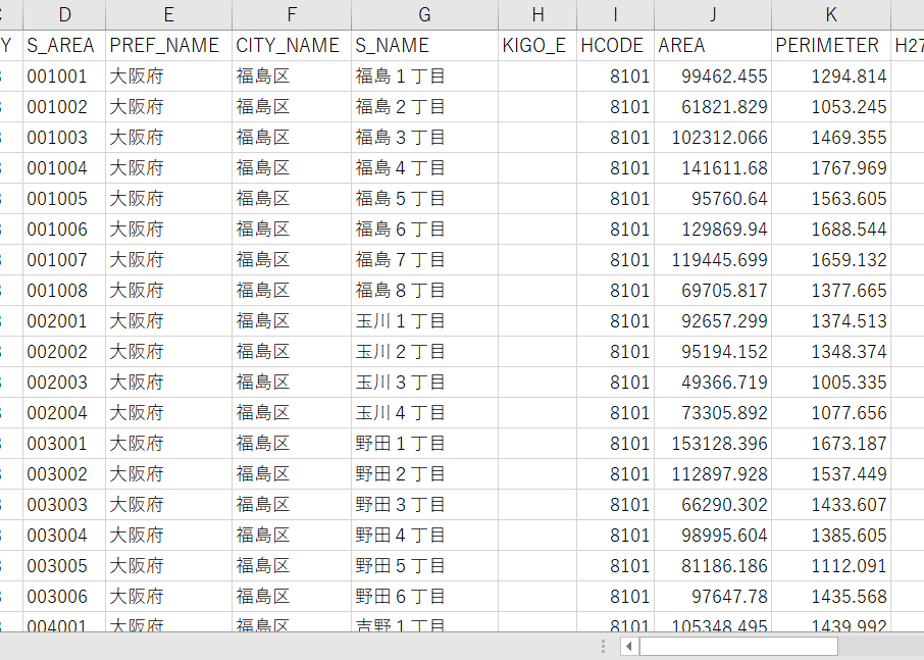
Task: Select PERIMETER value 1435.568
Action: [x=831, y=596]
